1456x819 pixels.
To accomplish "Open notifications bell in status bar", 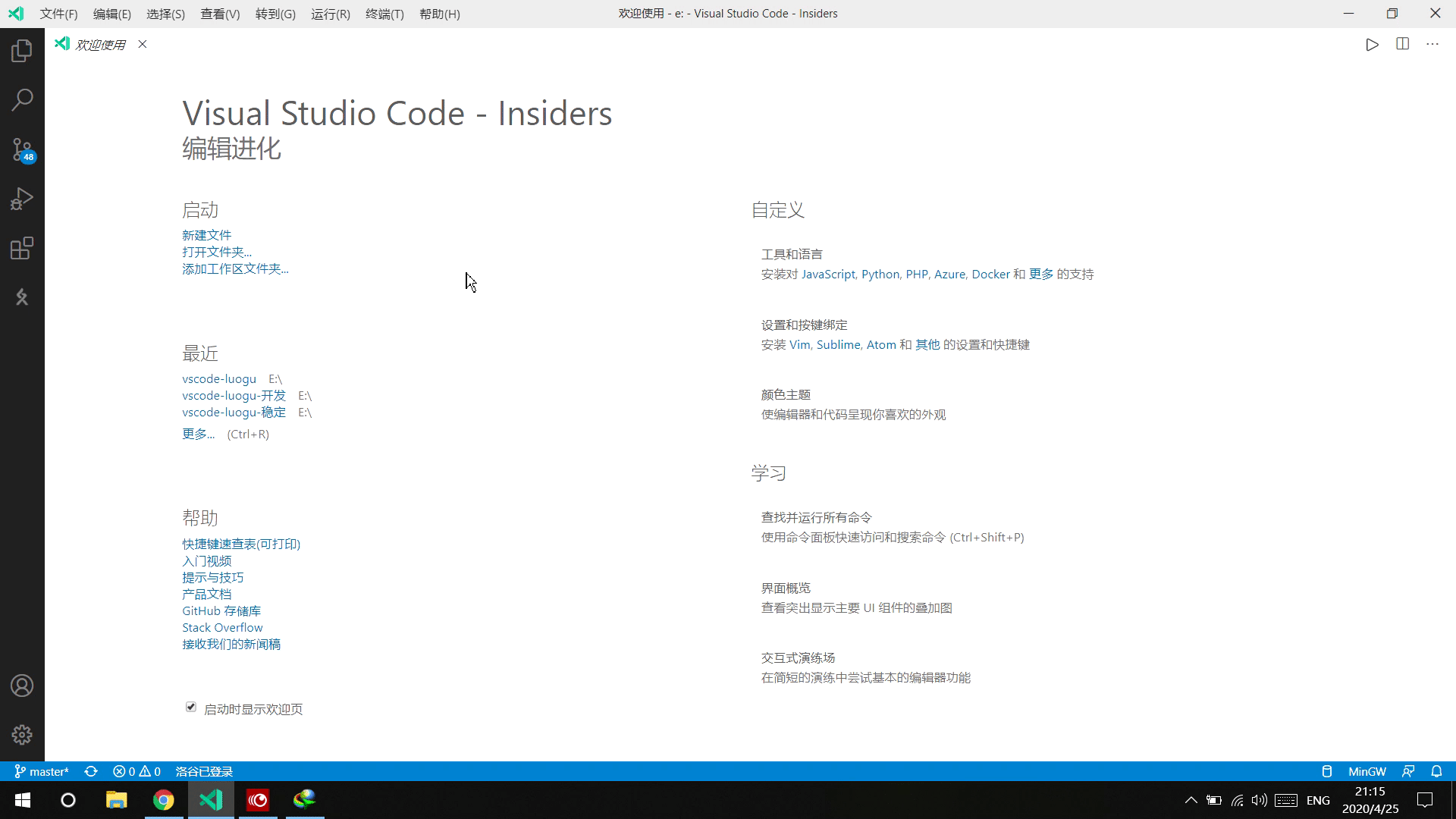I will [1436, 771].
